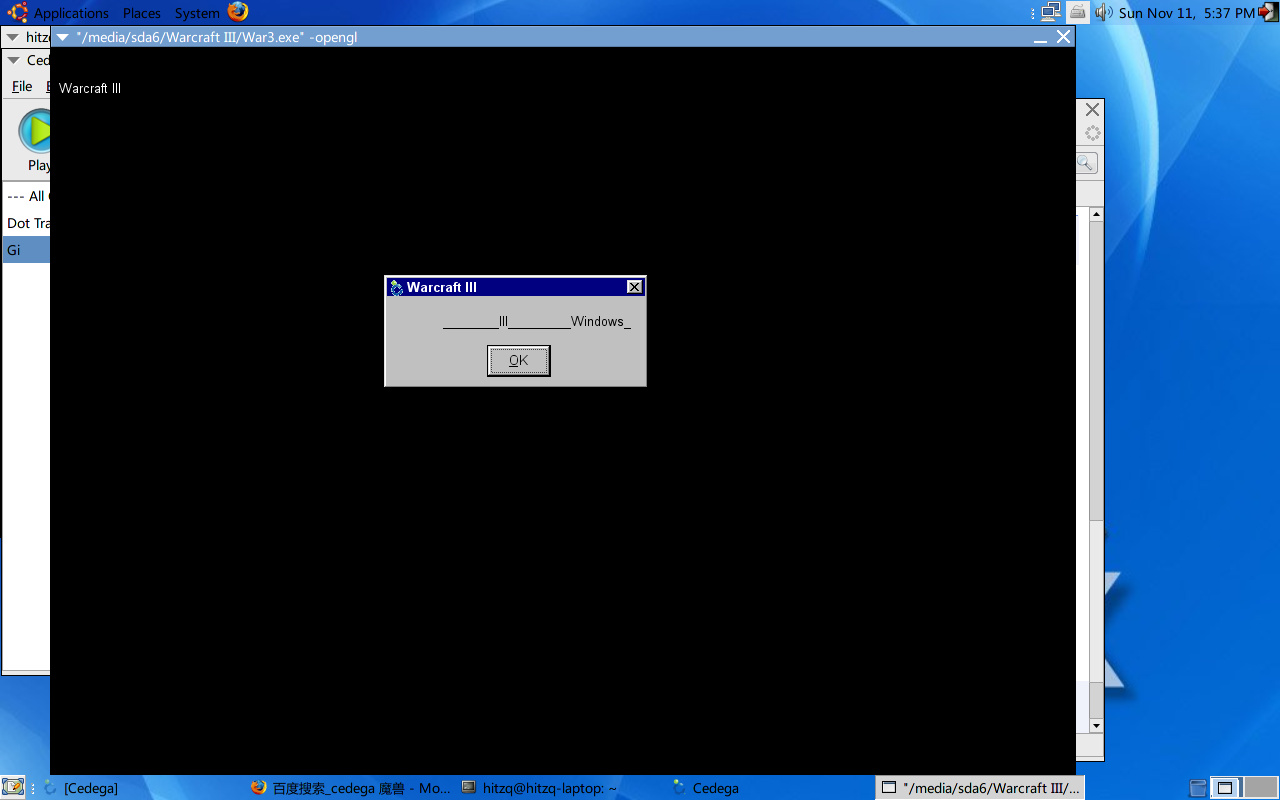Viewport: 1280px width, 800px height.
Task: Open the Trash icon in bottom panel
Action: pyautogui.click(x=1198, y=788)
